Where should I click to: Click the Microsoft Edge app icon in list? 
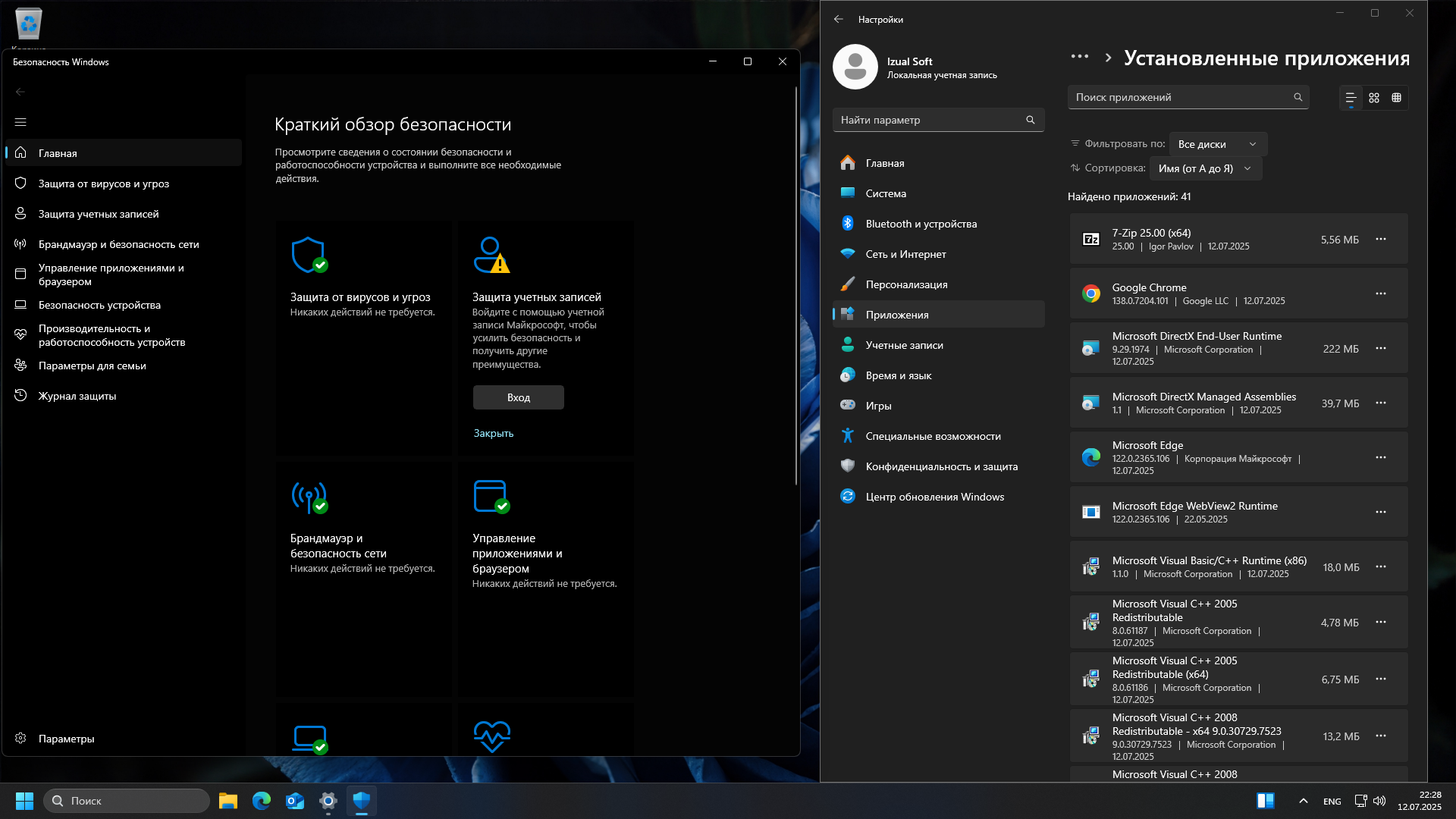click(x=1091, y=457)
